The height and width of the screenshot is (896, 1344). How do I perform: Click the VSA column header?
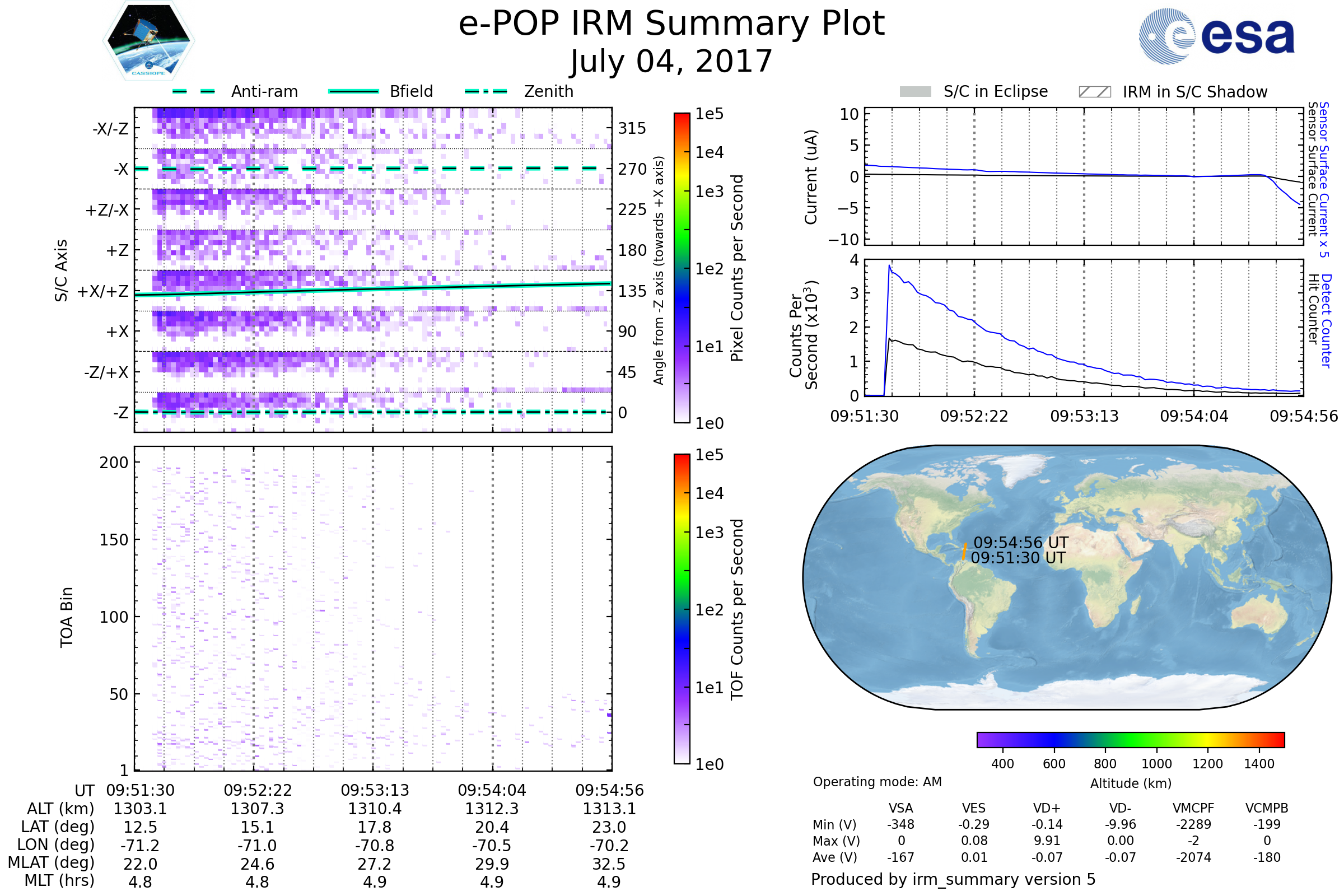pyautogui.click(x=900, y=808)
